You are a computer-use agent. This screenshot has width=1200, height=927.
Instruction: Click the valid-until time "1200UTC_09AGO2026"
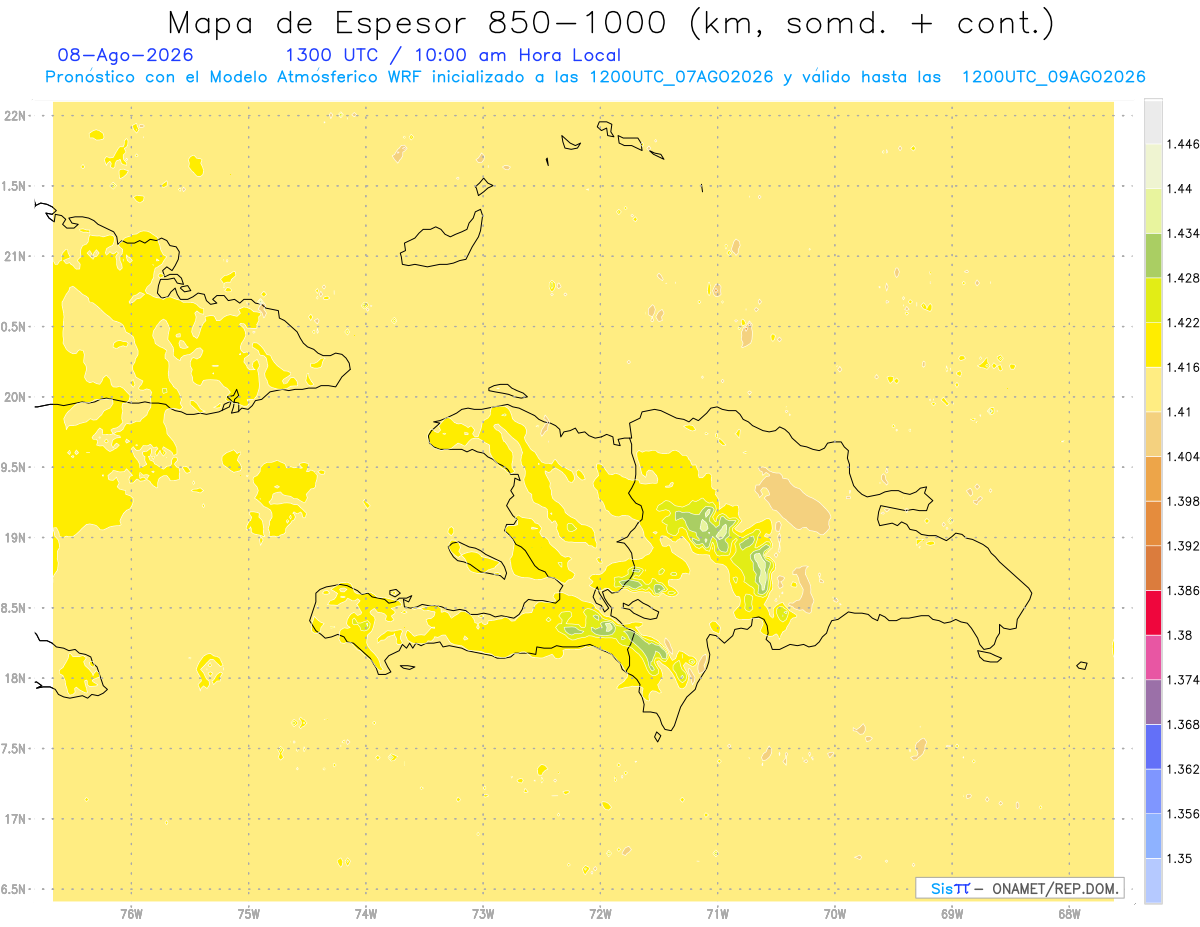point(1053,77)
